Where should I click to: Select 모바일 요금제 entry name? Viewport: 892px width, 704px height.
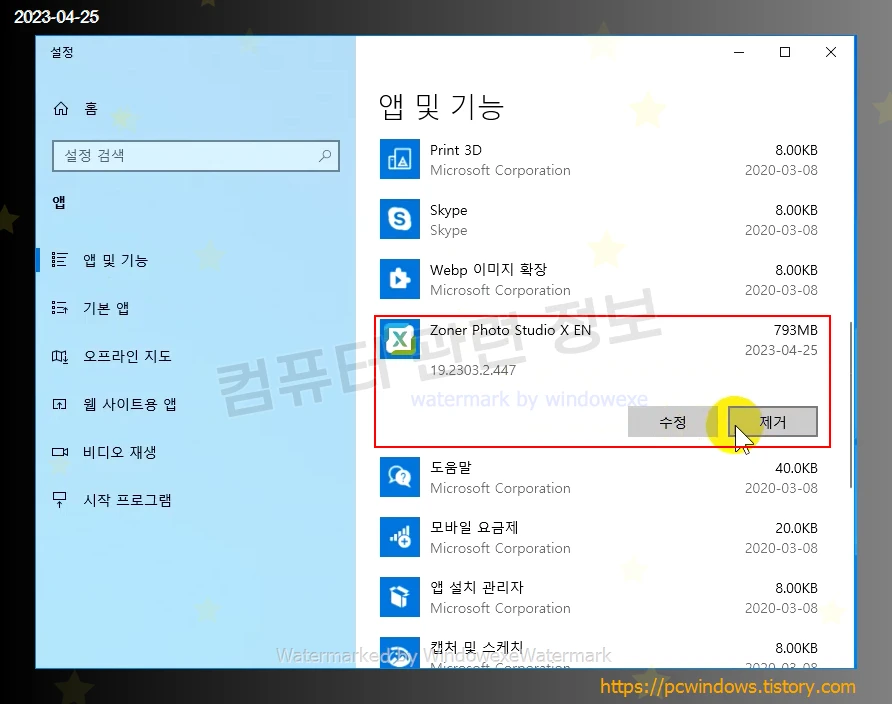(474, 528)
